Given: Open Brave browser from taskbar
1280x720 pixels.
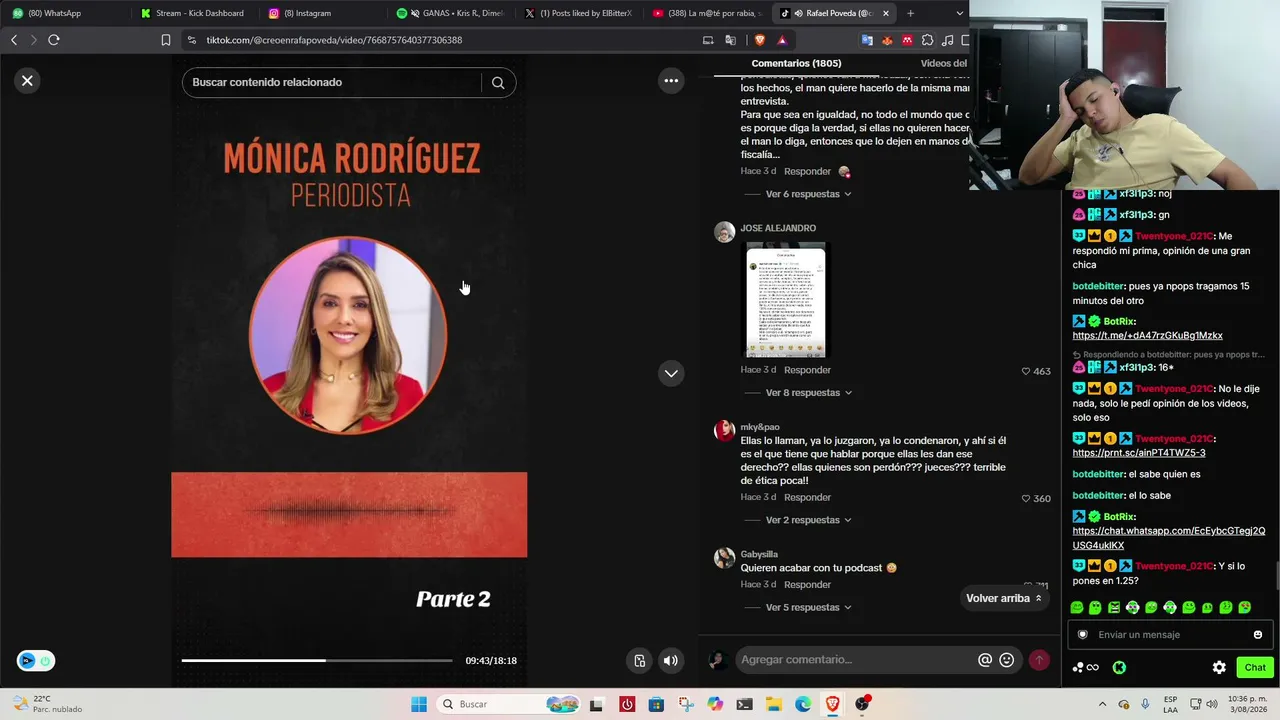Looking at the screenshot, I should point(833,704).
